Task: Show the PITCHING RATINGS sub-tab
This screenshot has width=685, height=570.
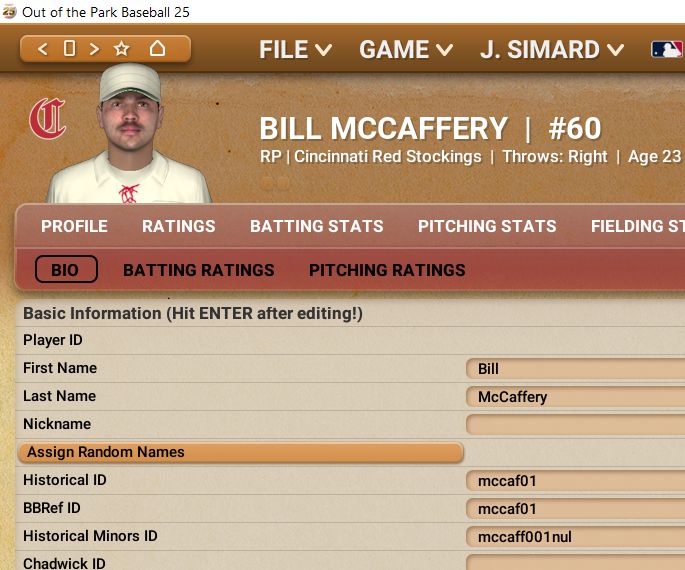Action: 387,270
